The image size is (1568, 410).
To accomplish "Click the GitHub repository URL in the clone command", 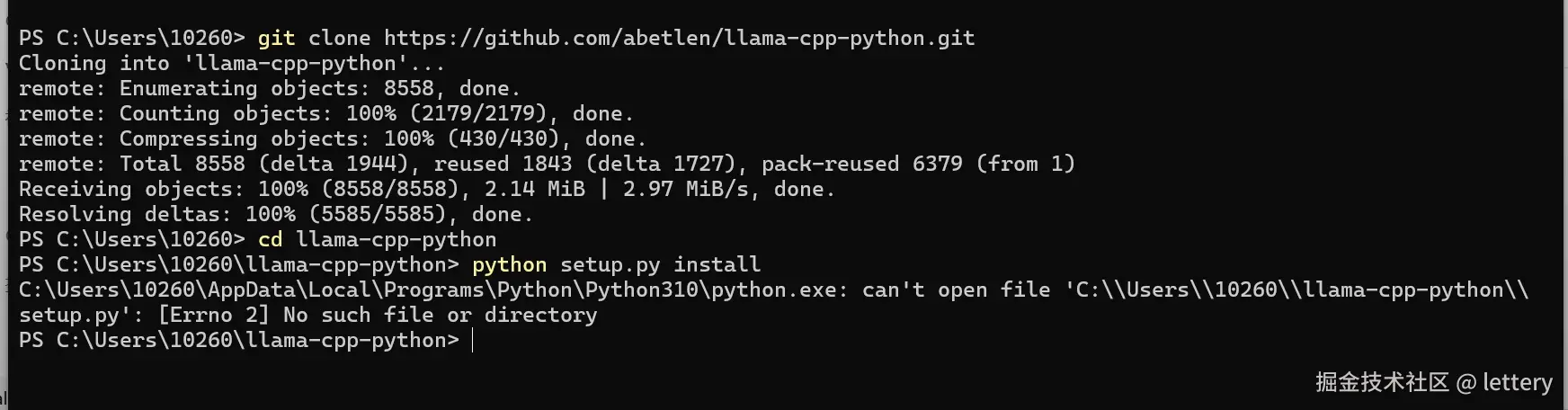I will (x=679, y=38).
